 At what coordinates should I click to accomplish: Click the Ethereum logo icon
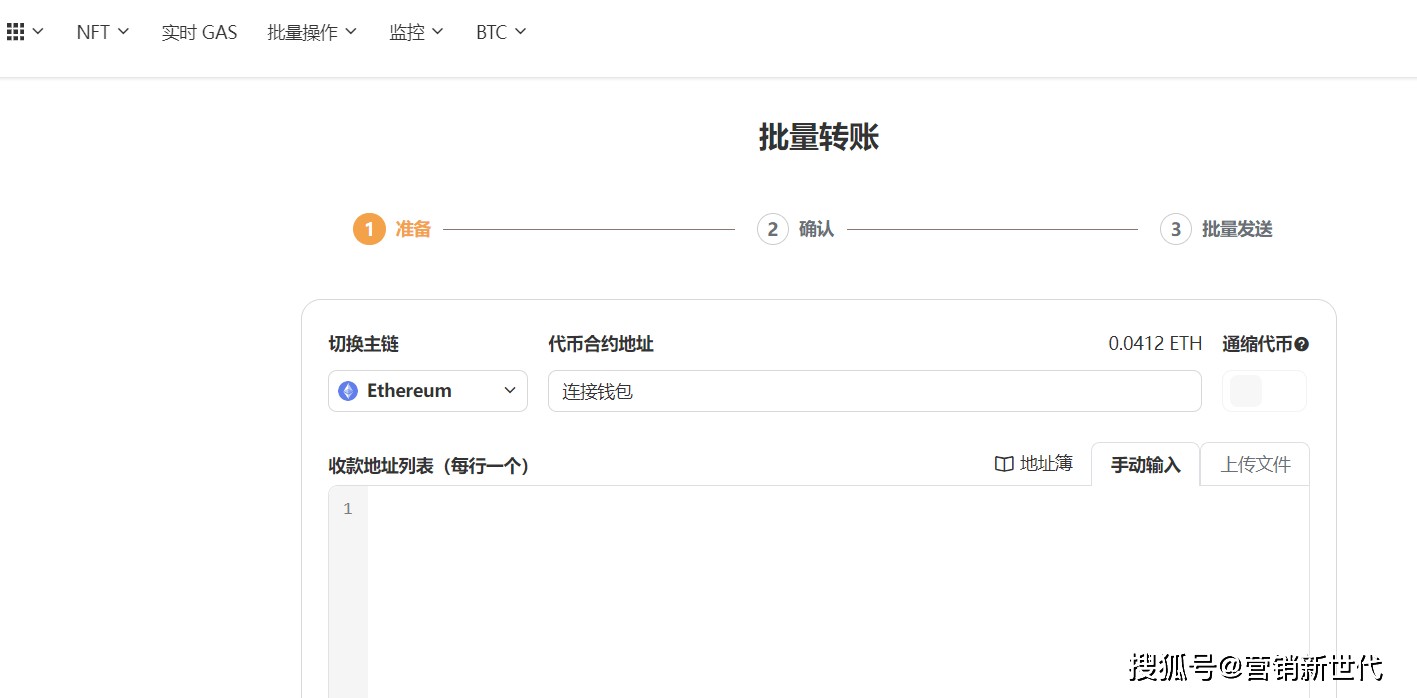pos(348,391)
